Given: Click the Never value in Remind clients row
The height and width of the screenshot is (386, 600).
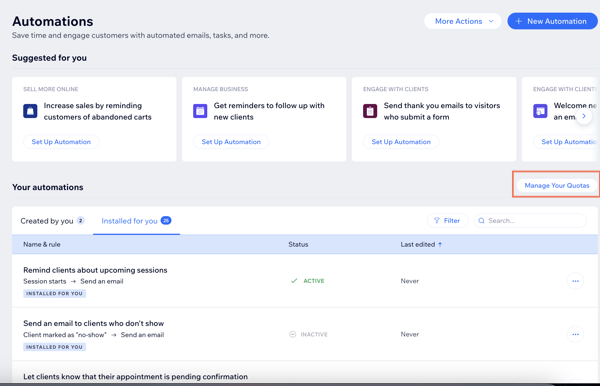Looking at the screenshot, I should coord(409,281).
